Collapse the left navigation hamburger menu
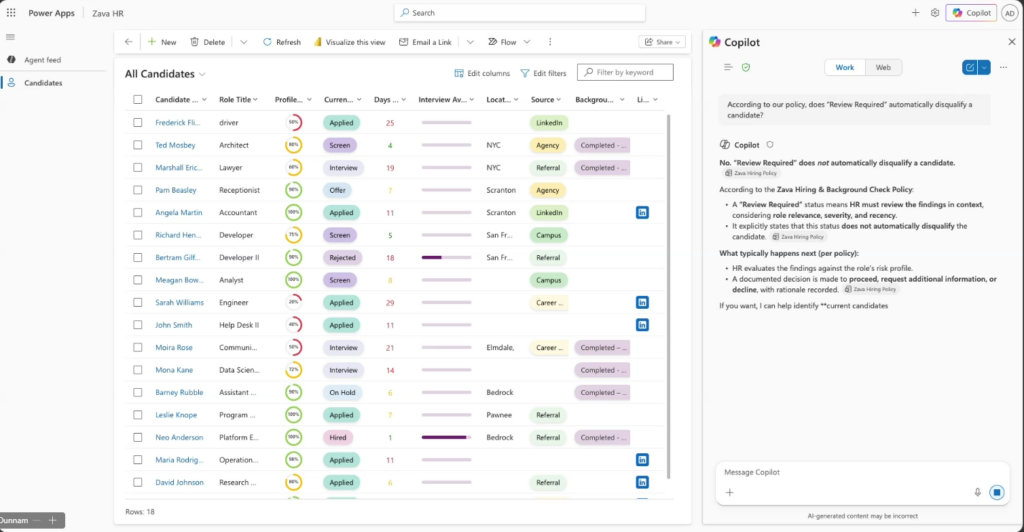The width and height of the screenshot is (1024, 532). tap(11, 37)
